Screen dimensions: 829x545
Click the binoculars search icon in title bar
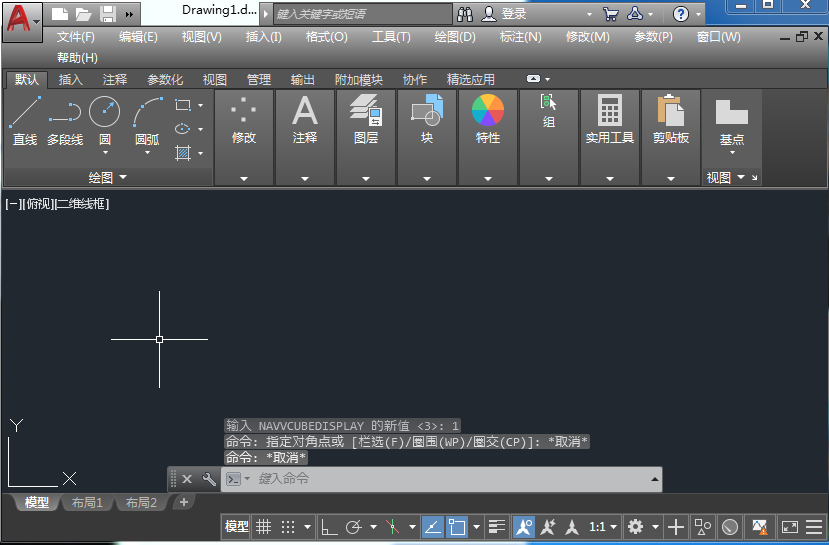(x=465, y=14)
